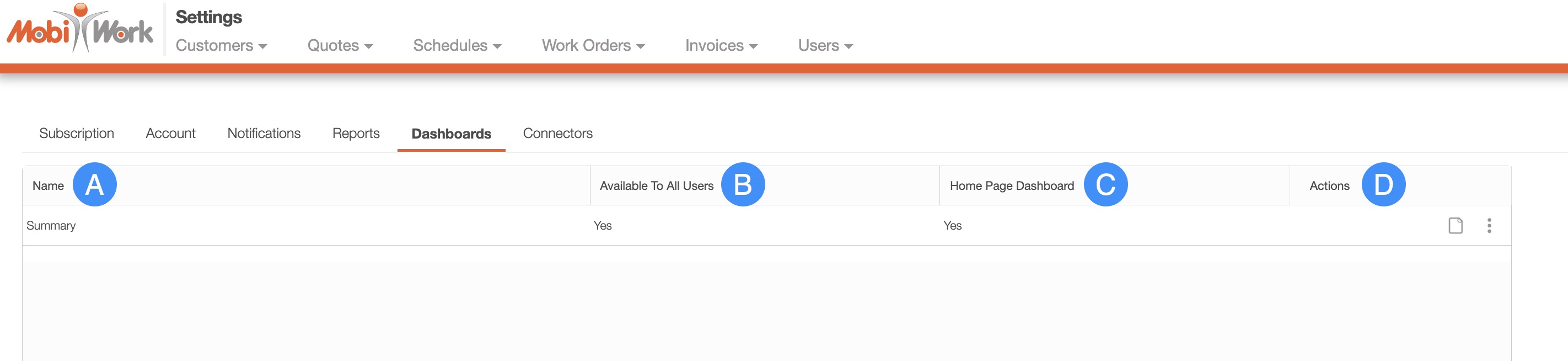The width and height of the screenshot is (1568, 361).
Task: Click the blue C marker badge
Action: tap(1105, 185)
